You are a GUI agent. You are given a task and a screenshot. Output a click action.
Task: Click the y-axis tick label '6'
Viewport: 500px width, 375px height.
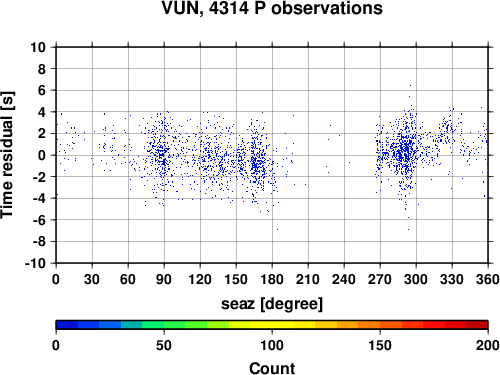tap(42, 90)
